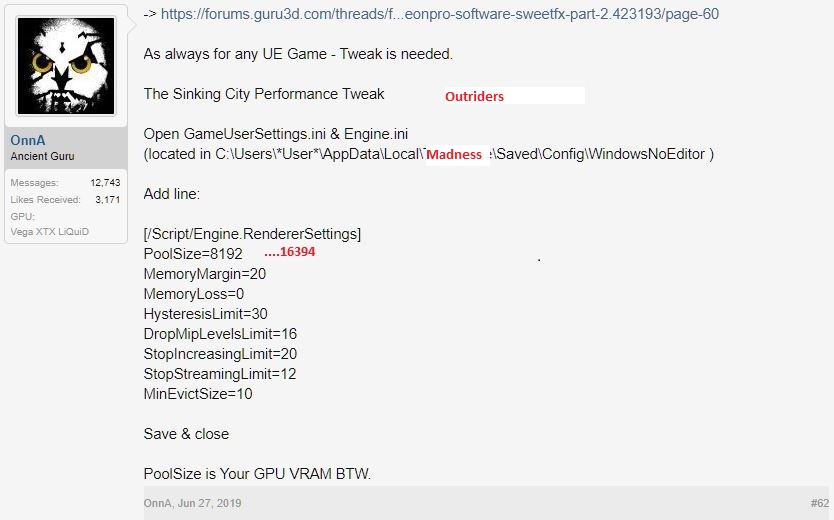The width and height of the screenshot is (834, 520).
Task: Click the PoolSize is Your GPU VRAM sentence
Action: point(257,474)
